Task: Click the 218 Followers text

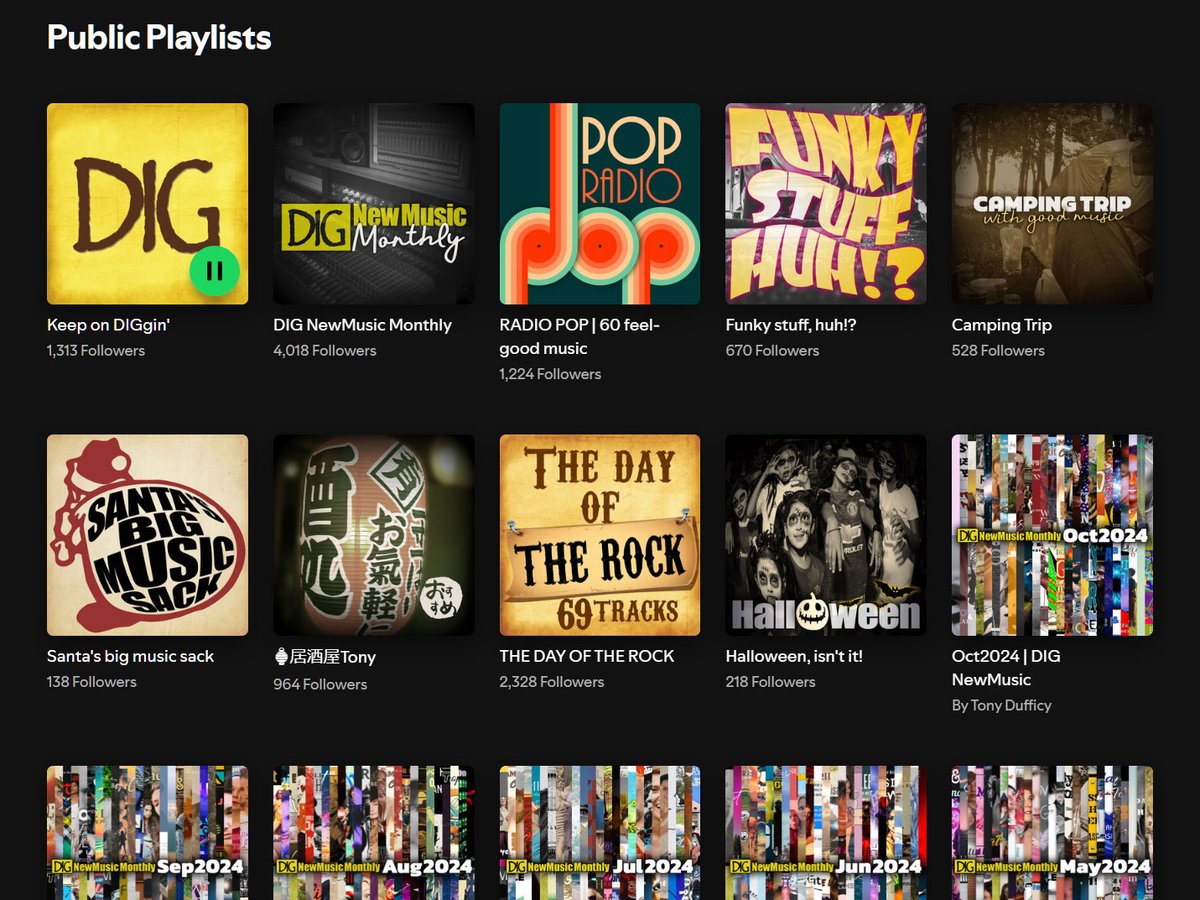Action: click(770, 682)
